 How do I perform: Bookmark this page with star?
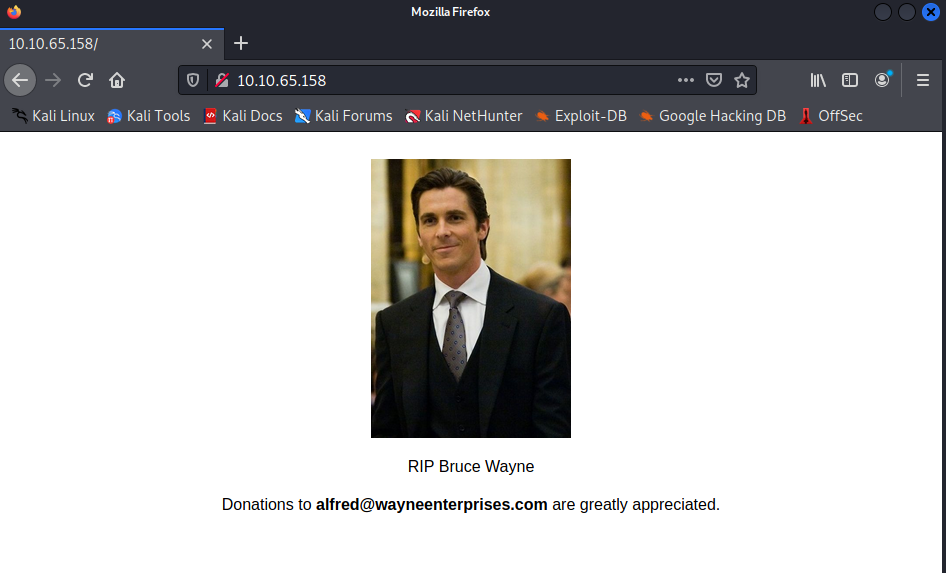coord(742,80)
